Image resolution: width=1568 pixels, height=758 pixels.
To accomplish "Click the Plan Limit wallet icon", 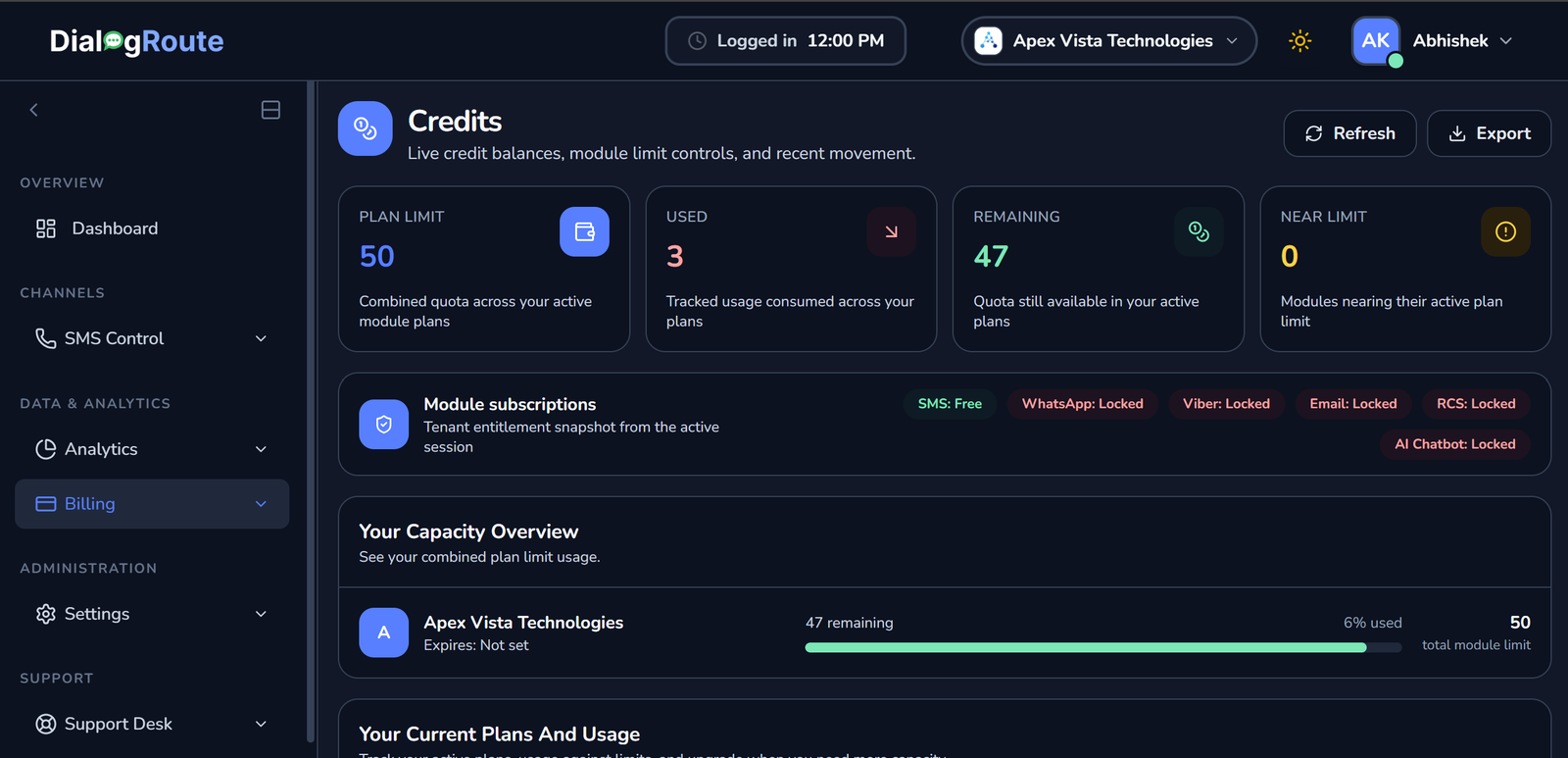I will [x=584, y=231].
